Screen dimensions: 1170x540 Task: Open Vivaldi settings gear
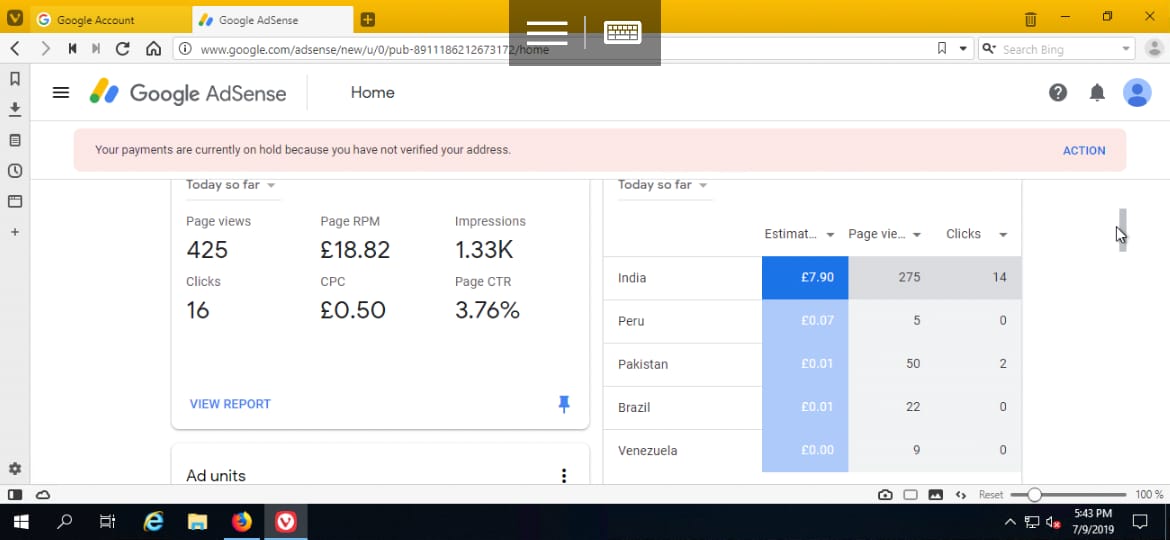(14, 469)
